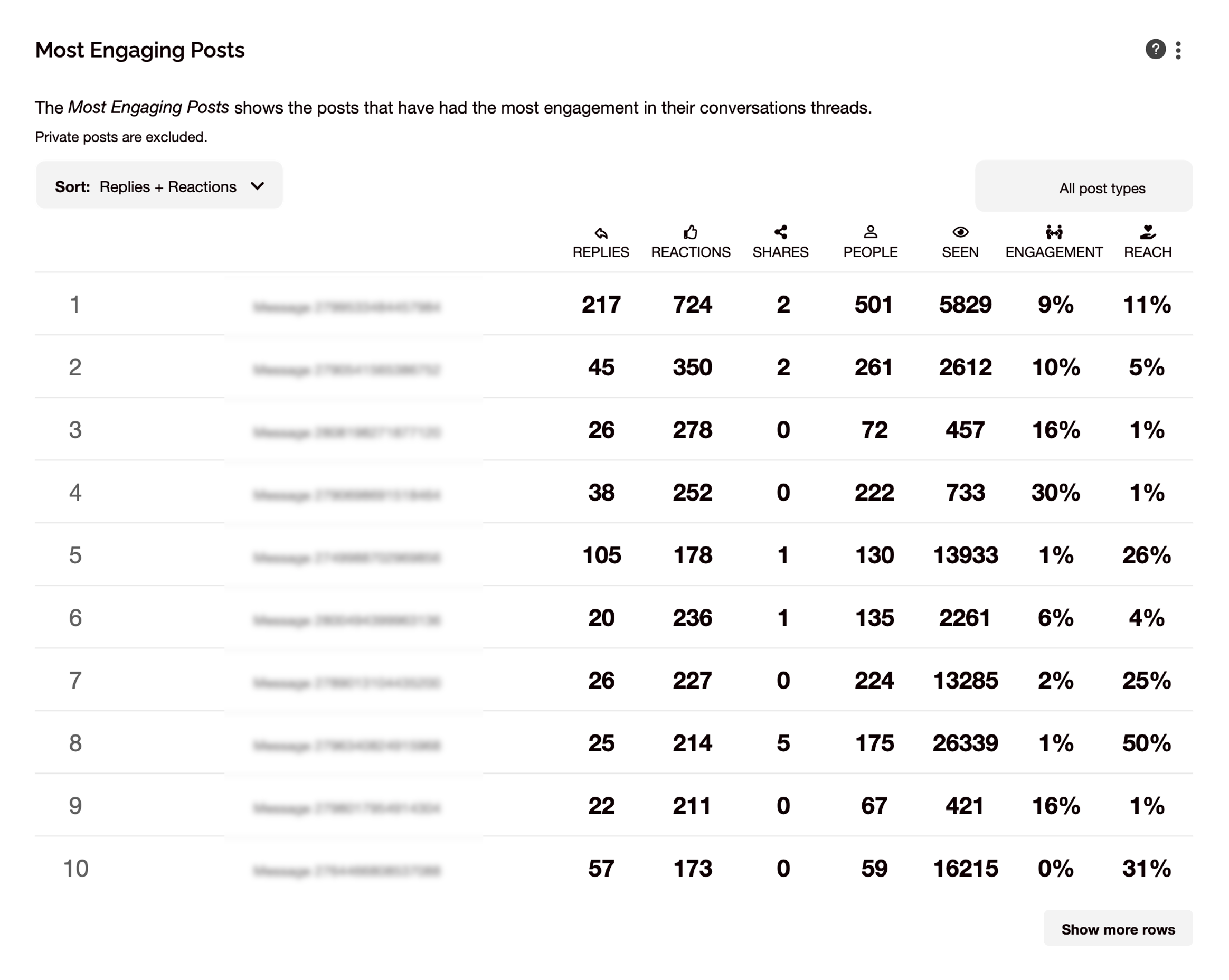
Task: Click the 26339 seen value in row 8
Action: pos(965,743)
